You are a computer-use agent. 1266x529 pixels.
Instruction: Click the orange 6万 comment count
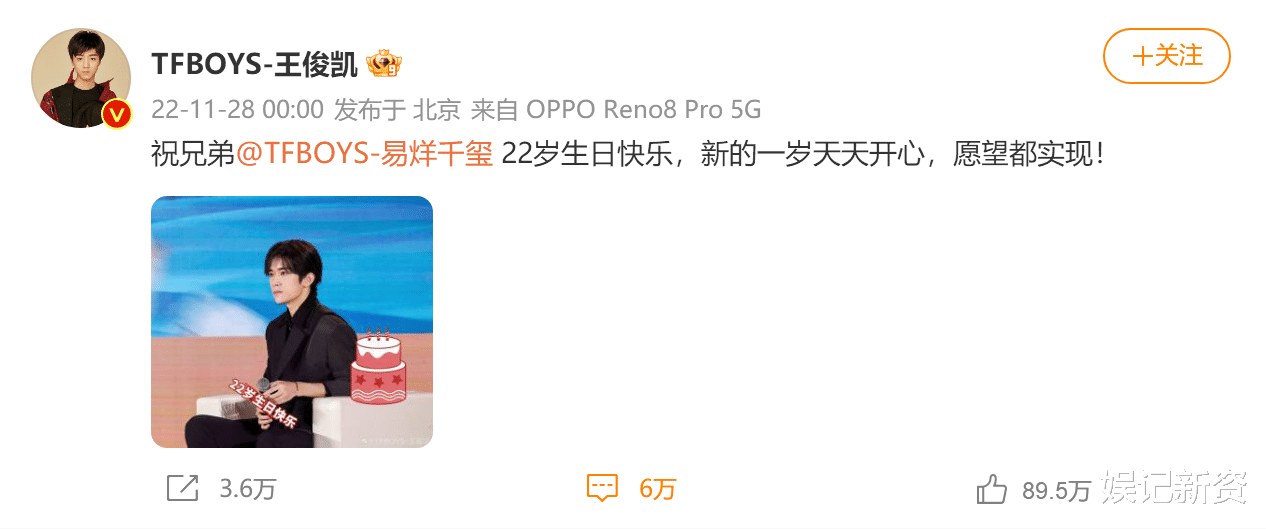[658, 489]
